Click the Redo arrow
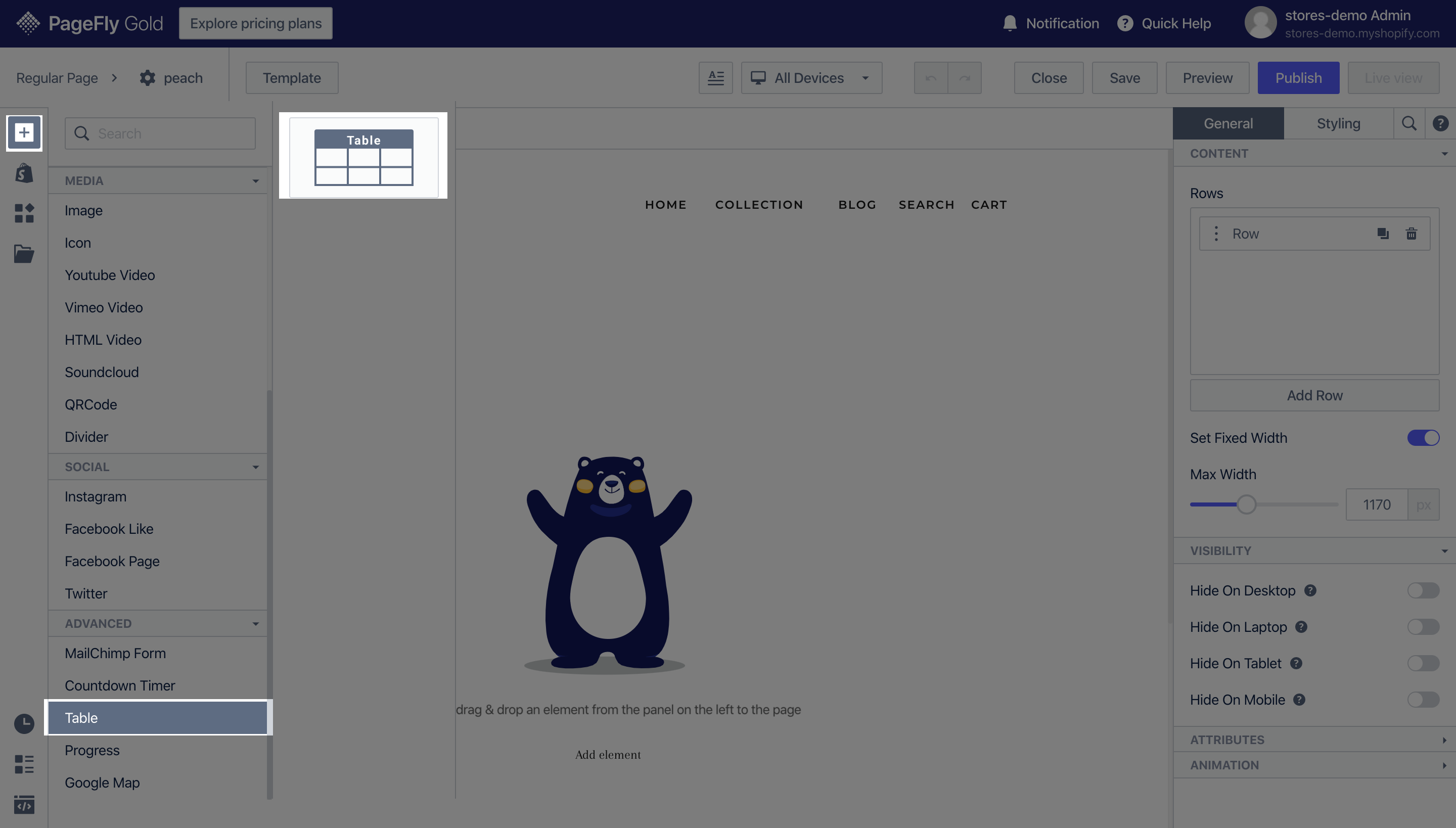 coord(965,78)
